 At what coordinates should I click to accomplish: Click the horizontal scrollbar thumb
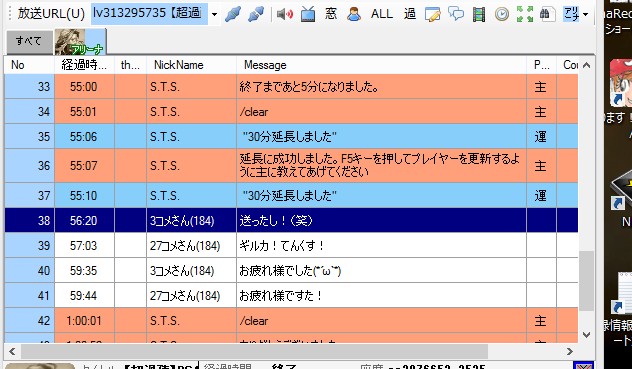tap(254, 351)
